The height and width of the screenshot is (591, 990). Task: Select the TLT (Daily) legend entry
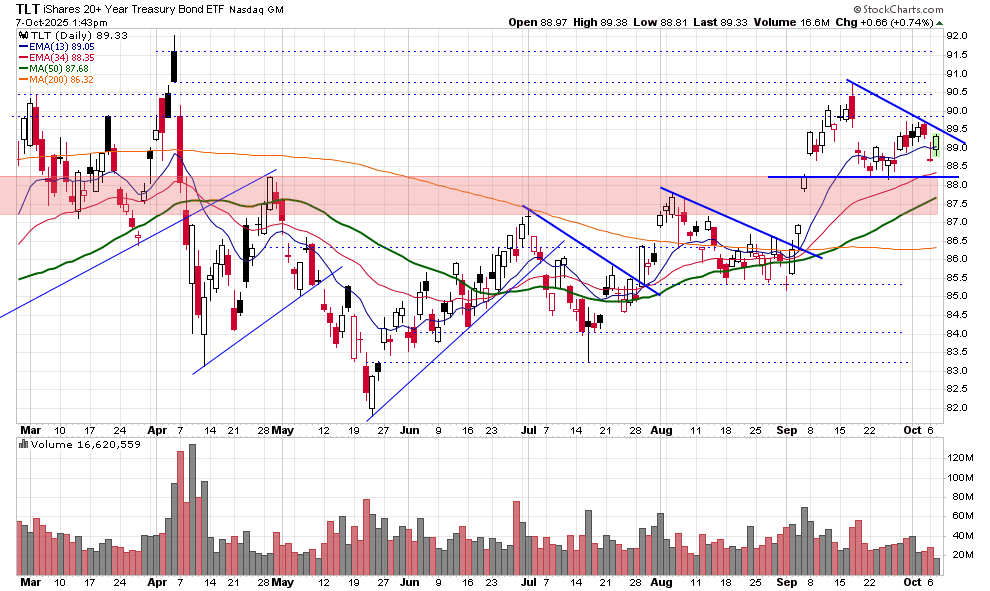pos(62,34)
